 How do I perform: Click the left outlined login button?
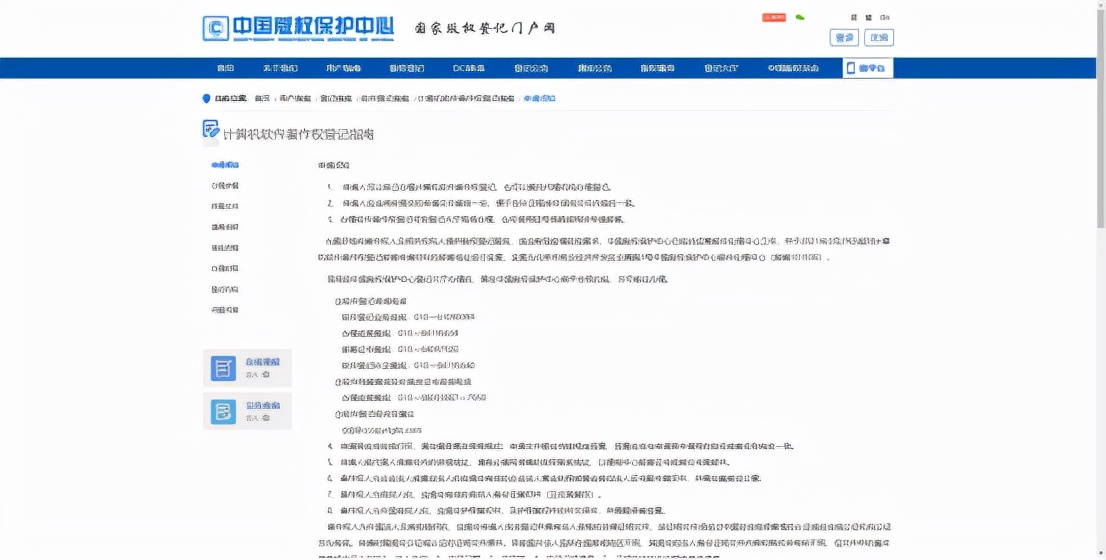(x=844, y=37)
